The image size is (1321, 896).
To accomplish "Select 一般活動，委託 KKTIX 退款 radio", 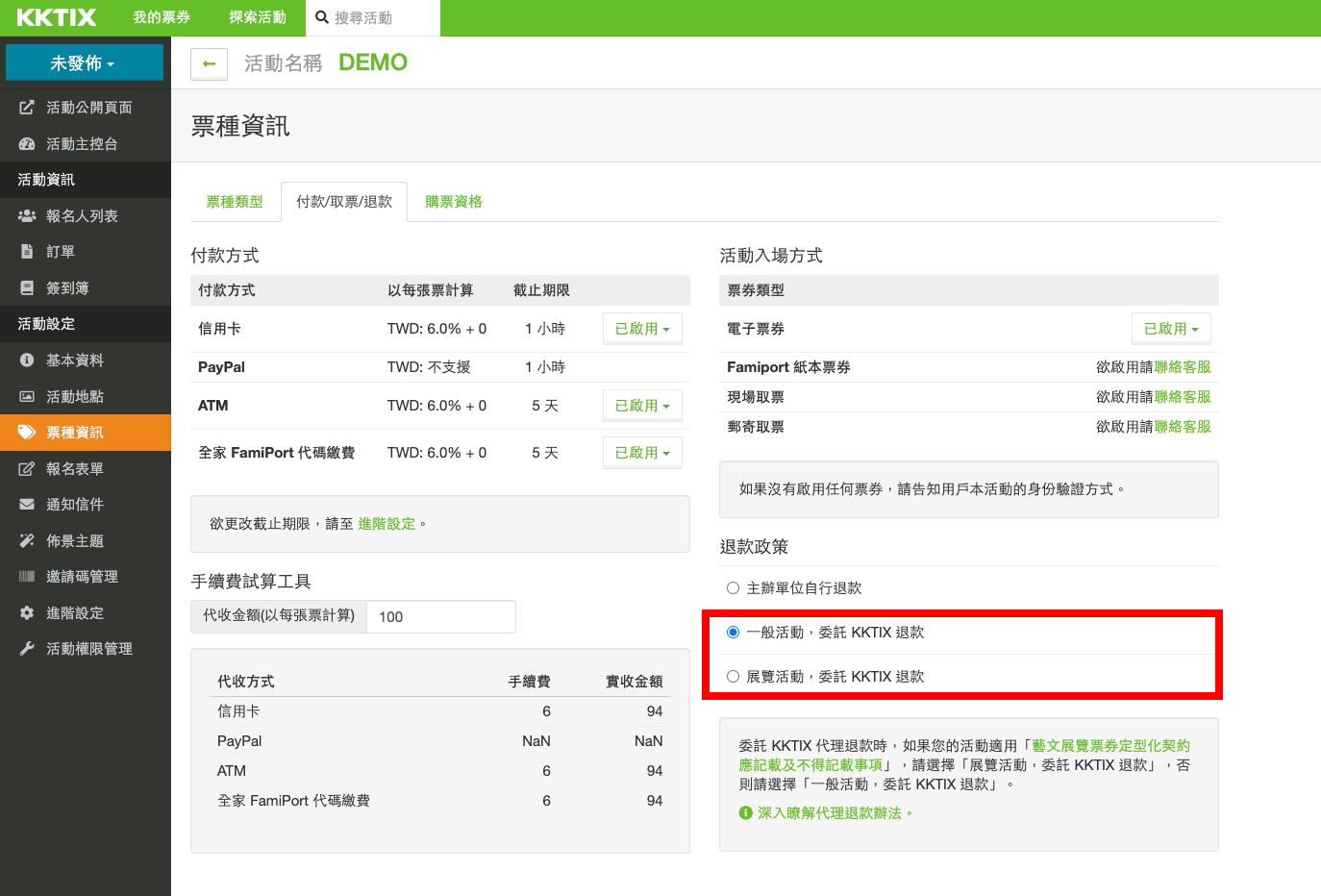I will click(x=734, y=633).
